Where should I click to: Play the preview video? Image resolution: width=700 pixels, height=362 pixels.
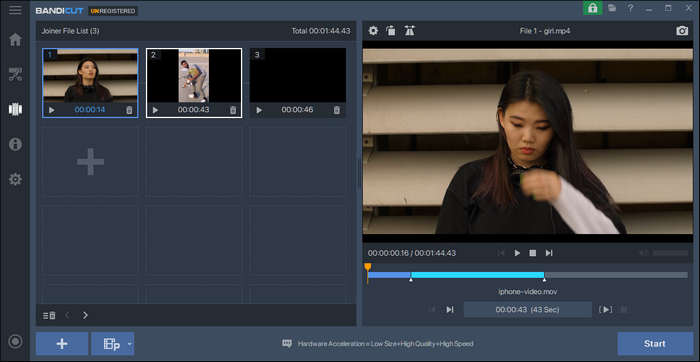(517, 253)
